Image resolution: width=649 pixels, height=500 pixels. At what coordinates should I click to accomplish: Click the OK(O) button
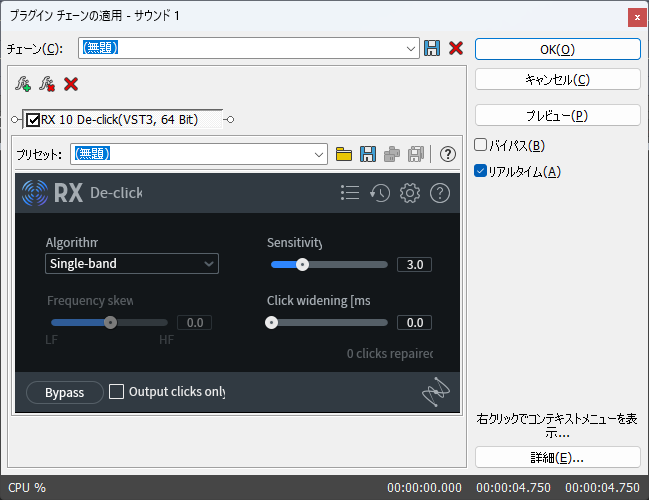[558, 49]
